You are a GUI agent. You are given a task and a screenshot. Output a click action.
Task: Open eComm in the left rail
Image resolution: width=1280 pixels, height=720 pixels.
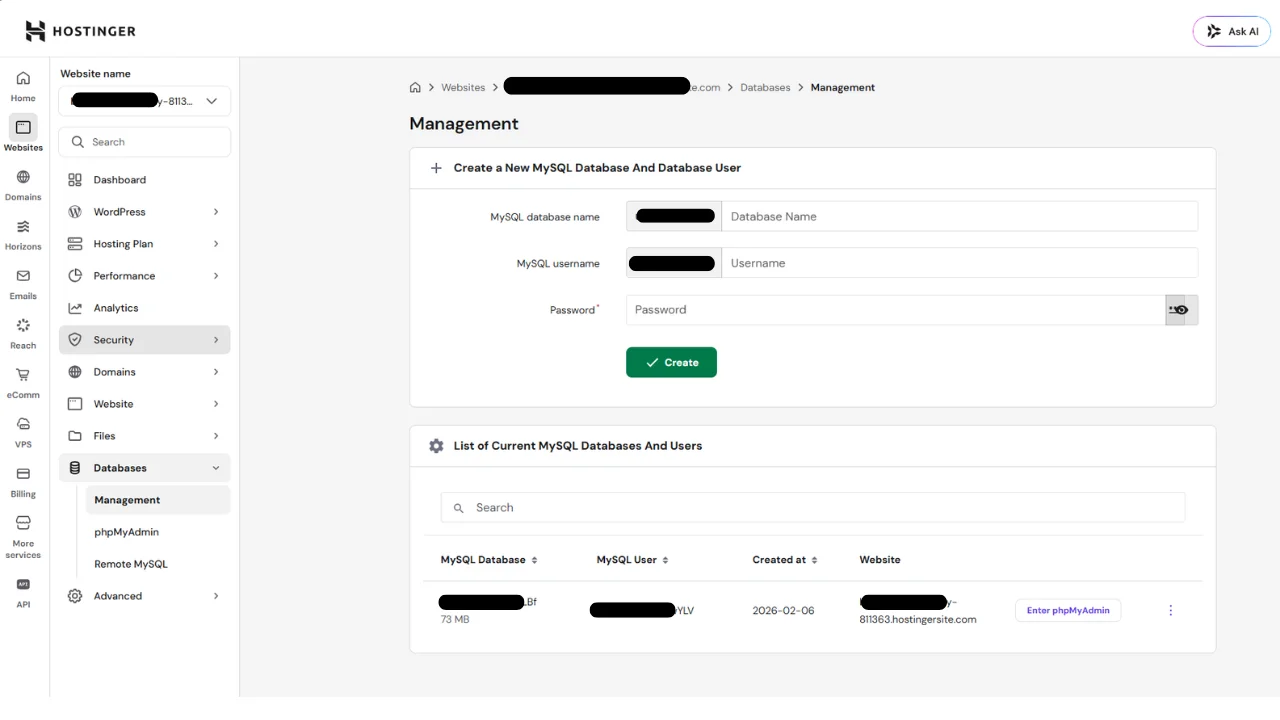23,382
